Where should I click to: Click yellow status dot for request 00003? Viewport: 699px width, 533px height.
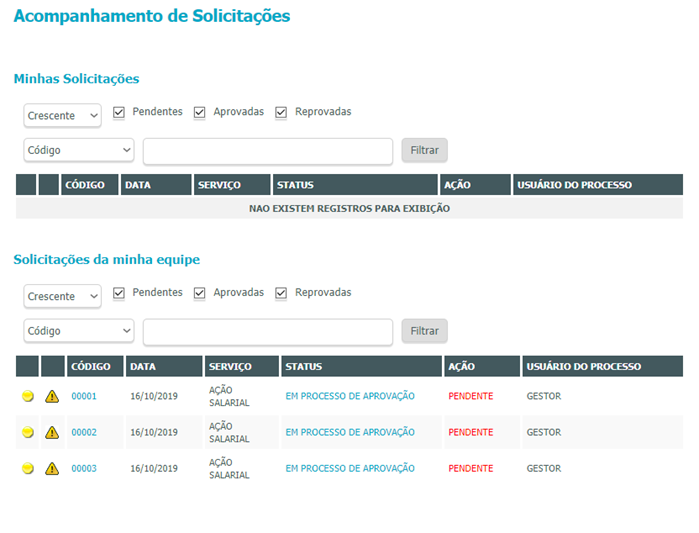pyautogui.click(x=28, y=468)
